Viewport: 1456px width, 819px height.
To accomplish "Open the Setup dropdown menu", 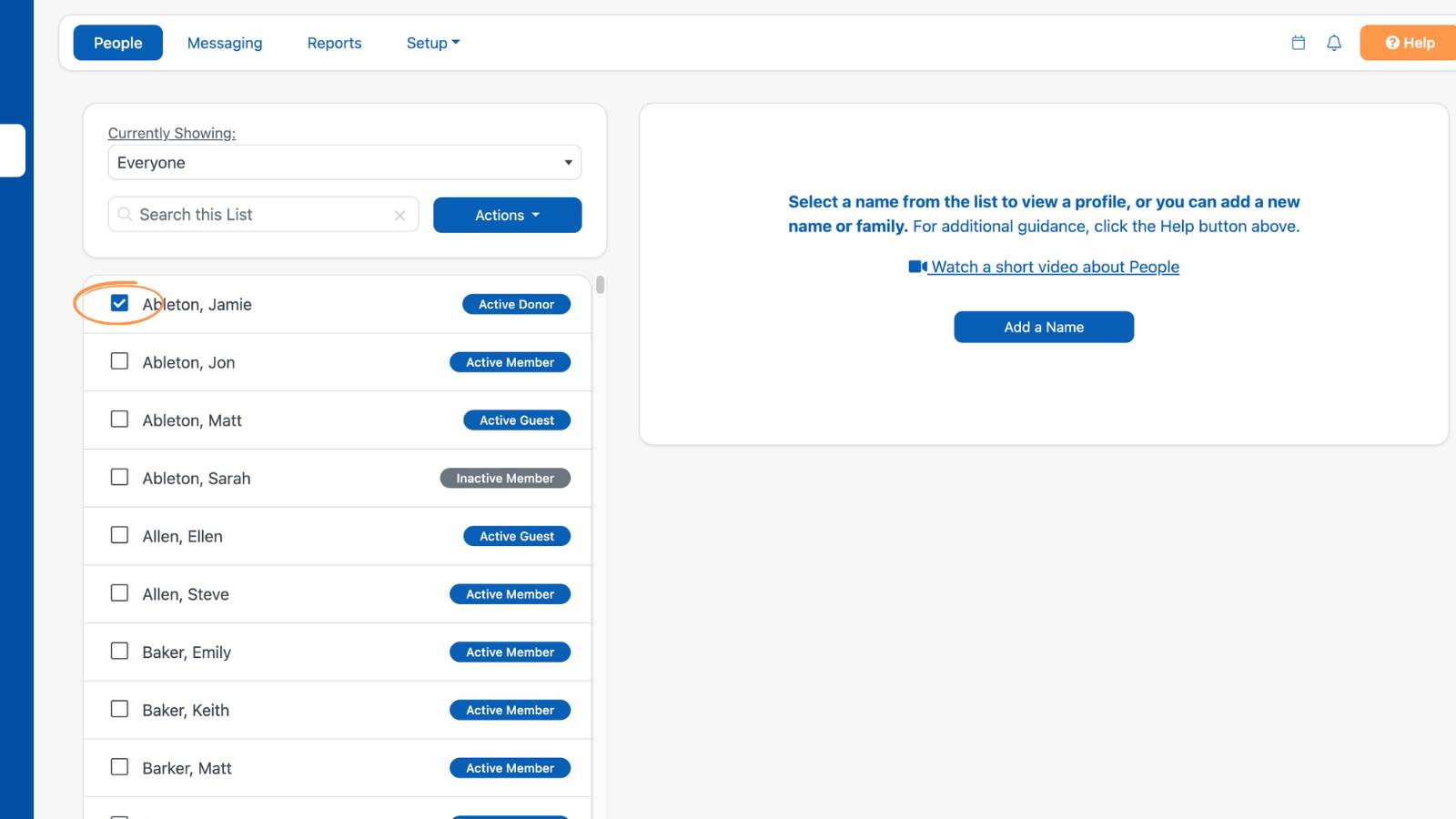I will click(433, 43).
